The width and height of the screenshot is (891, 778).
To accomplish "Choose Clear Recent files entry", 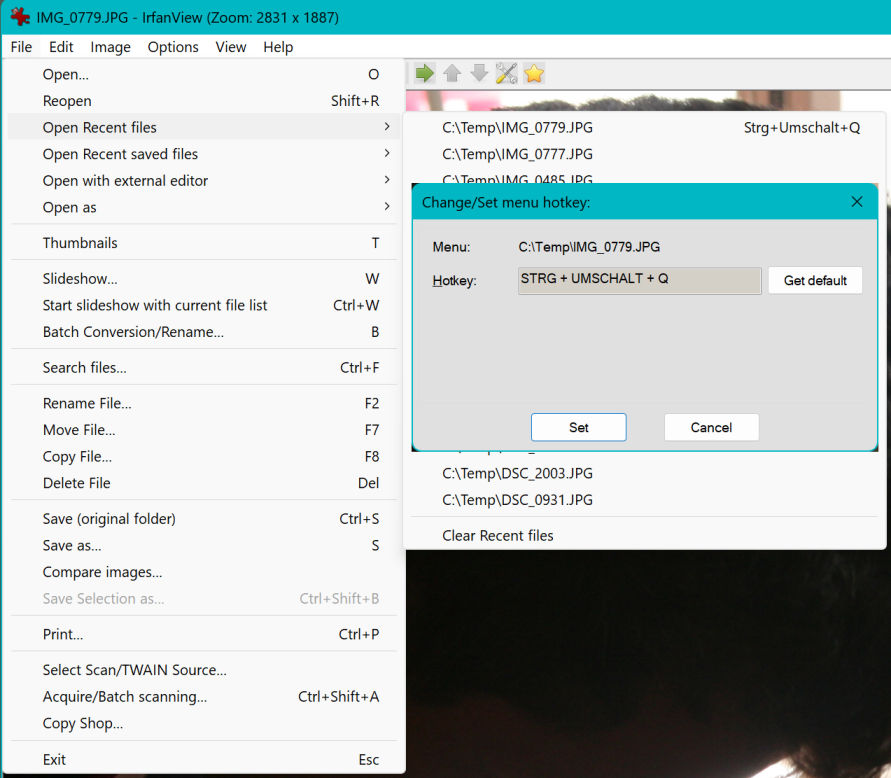I will point(498,536).
